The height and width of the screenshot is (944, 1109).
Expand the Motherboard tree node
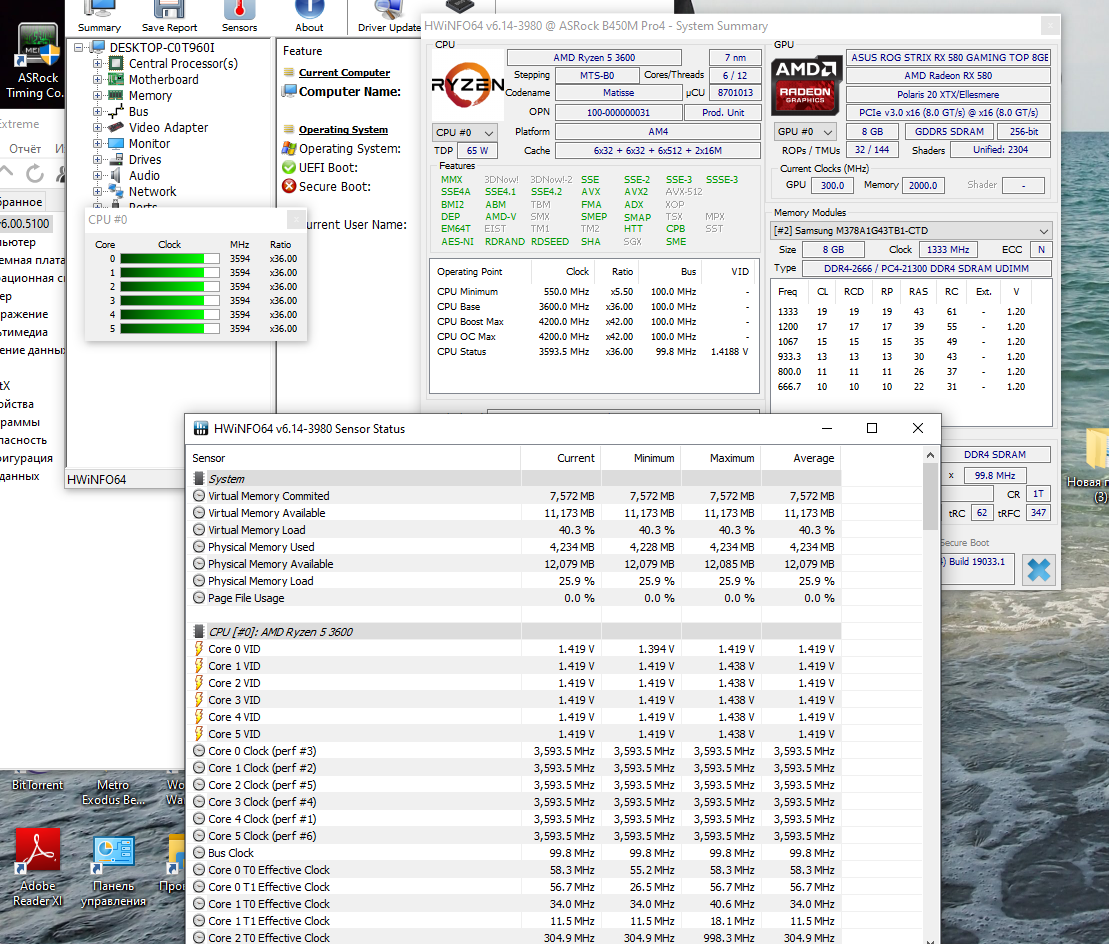pyautogui.click(x=98, y=79)
